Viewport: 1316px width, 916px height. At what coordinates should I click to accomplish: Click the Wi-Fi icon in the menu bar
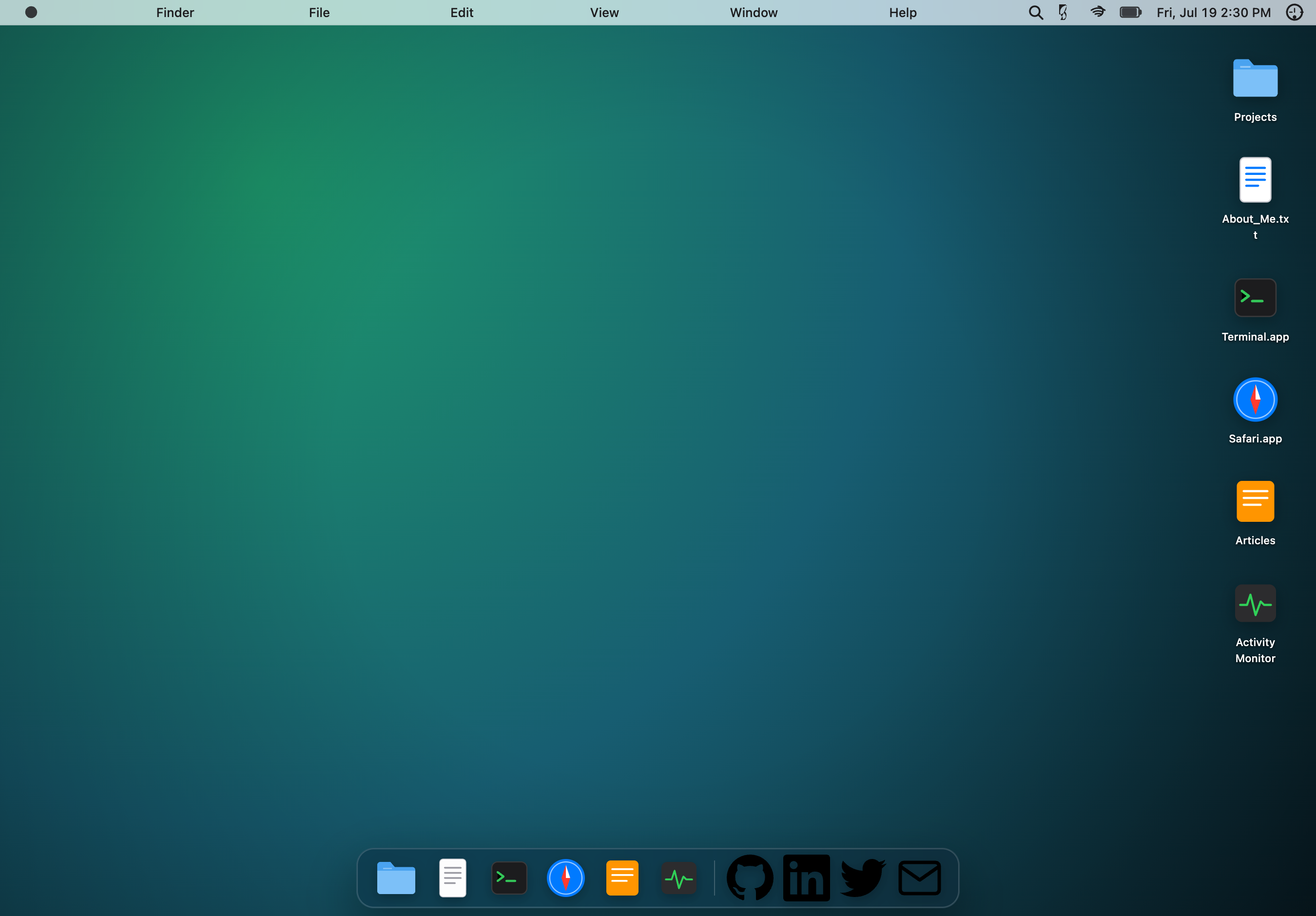point(1097,12)
